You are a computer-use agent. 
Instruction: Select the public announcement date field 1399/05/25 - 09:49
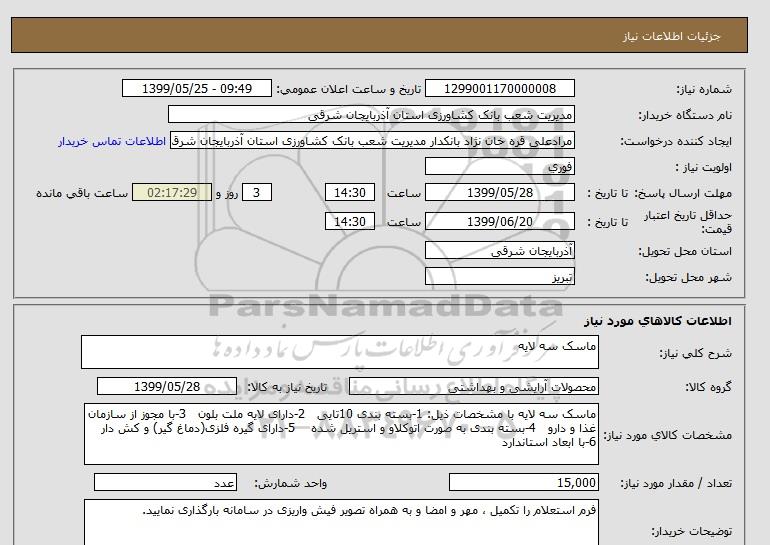tap(197, 89)
